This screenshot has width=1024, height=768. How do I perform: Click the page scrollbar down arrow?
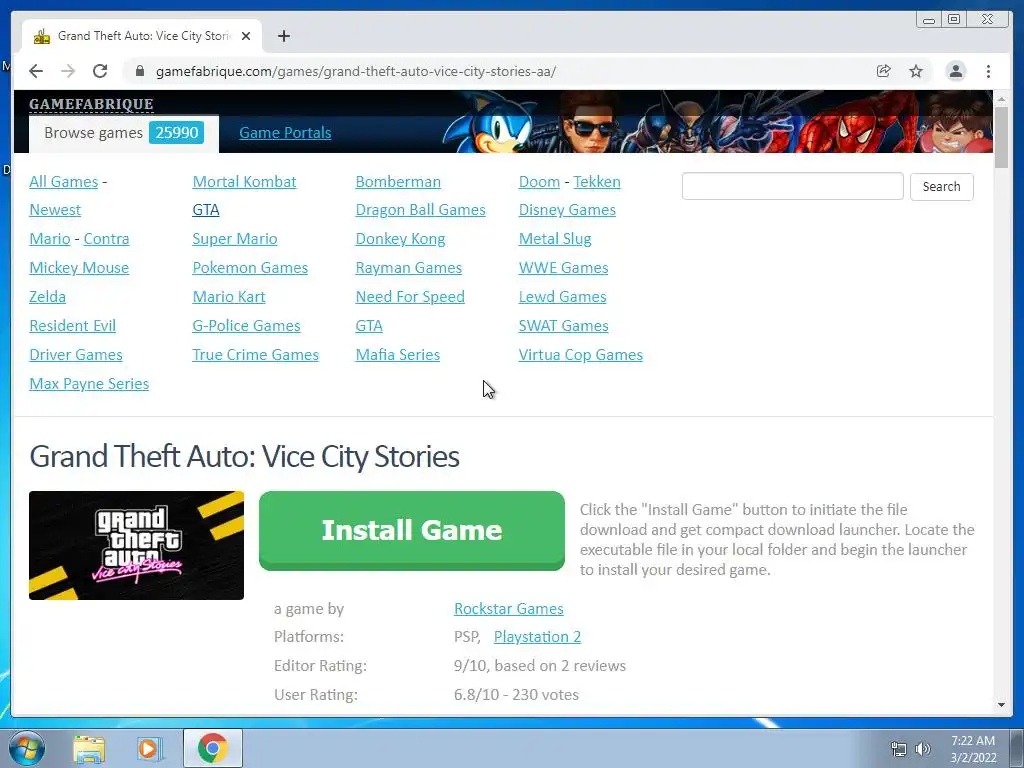(x=1001, y=705)
